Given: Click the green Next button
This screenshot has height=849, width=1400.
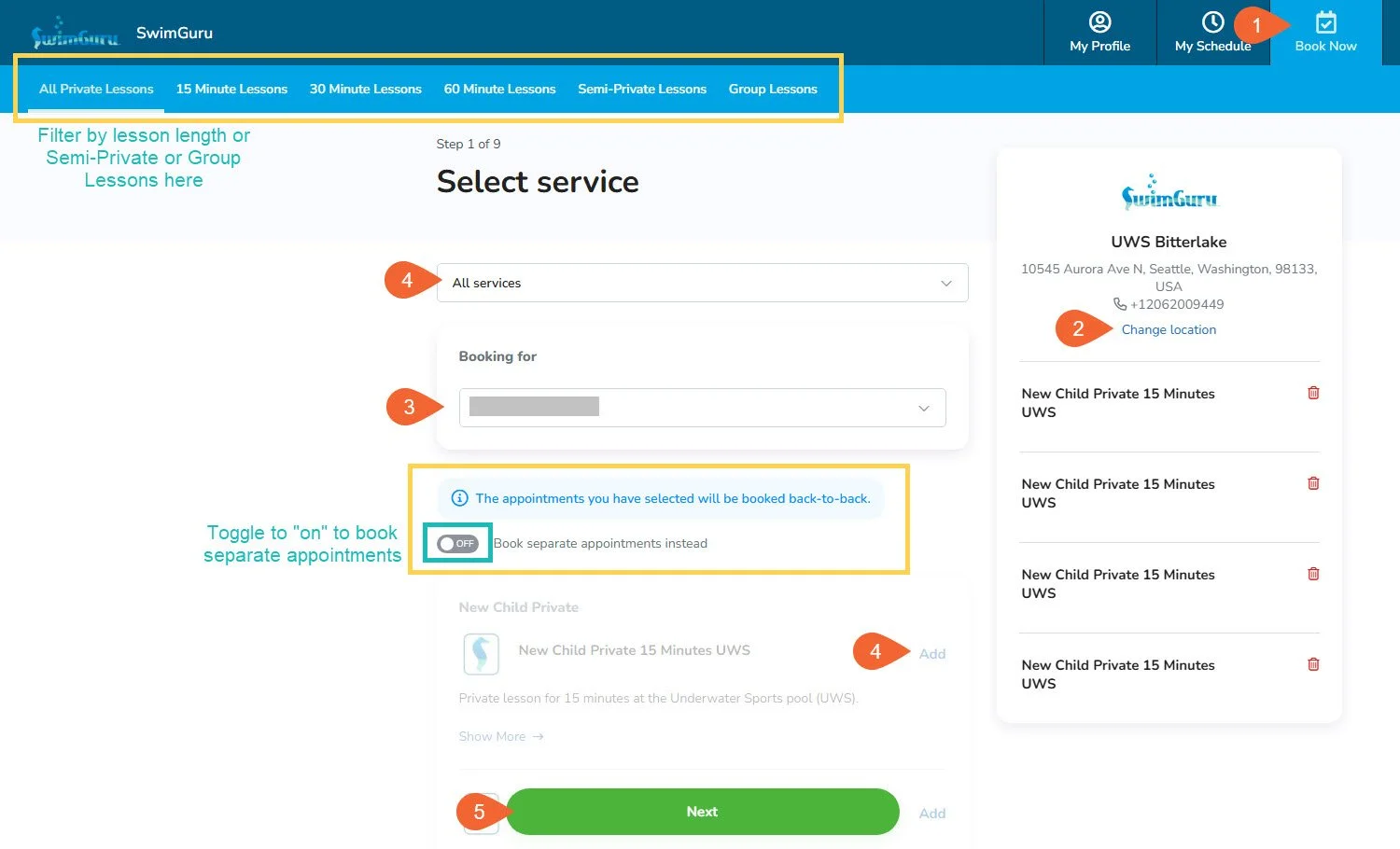Looking at the screenshot, I should tap(702, 812).
